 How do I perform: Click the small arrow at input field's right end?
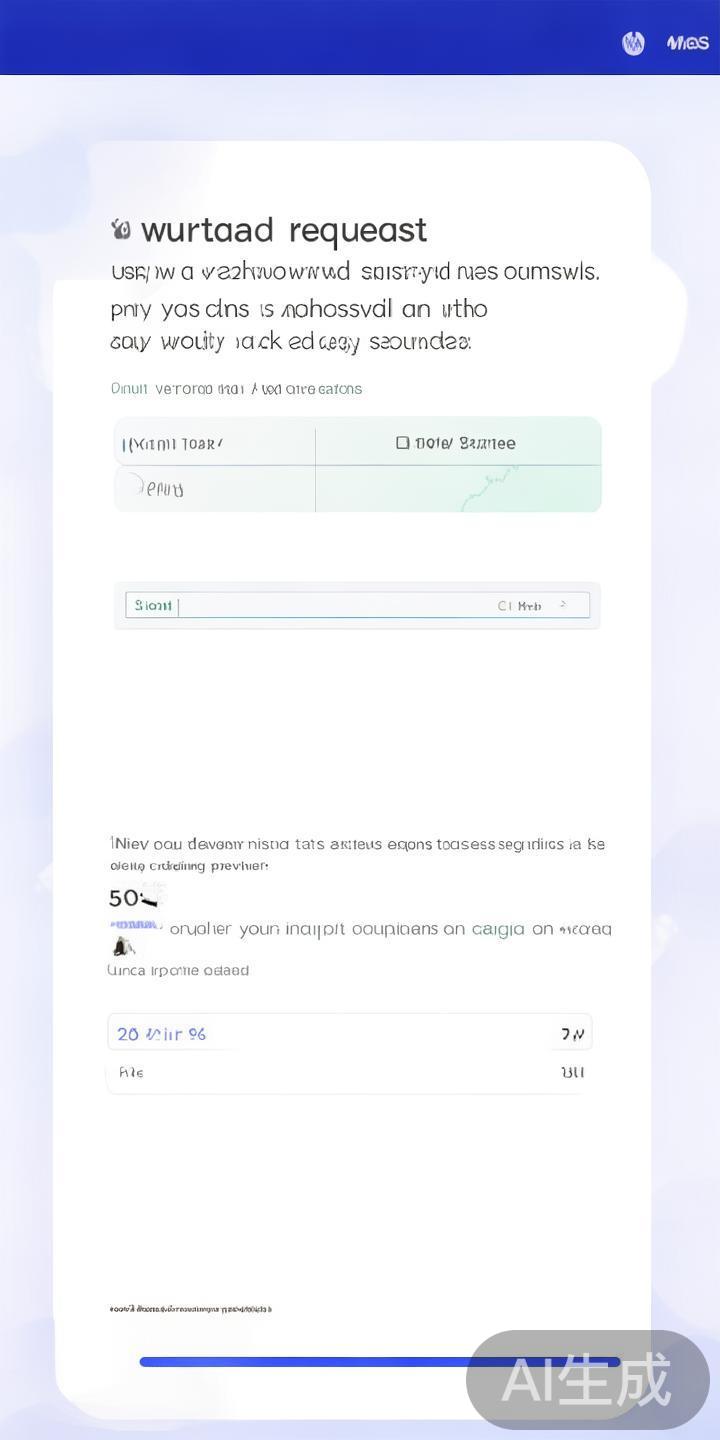(x=563, y=605)
